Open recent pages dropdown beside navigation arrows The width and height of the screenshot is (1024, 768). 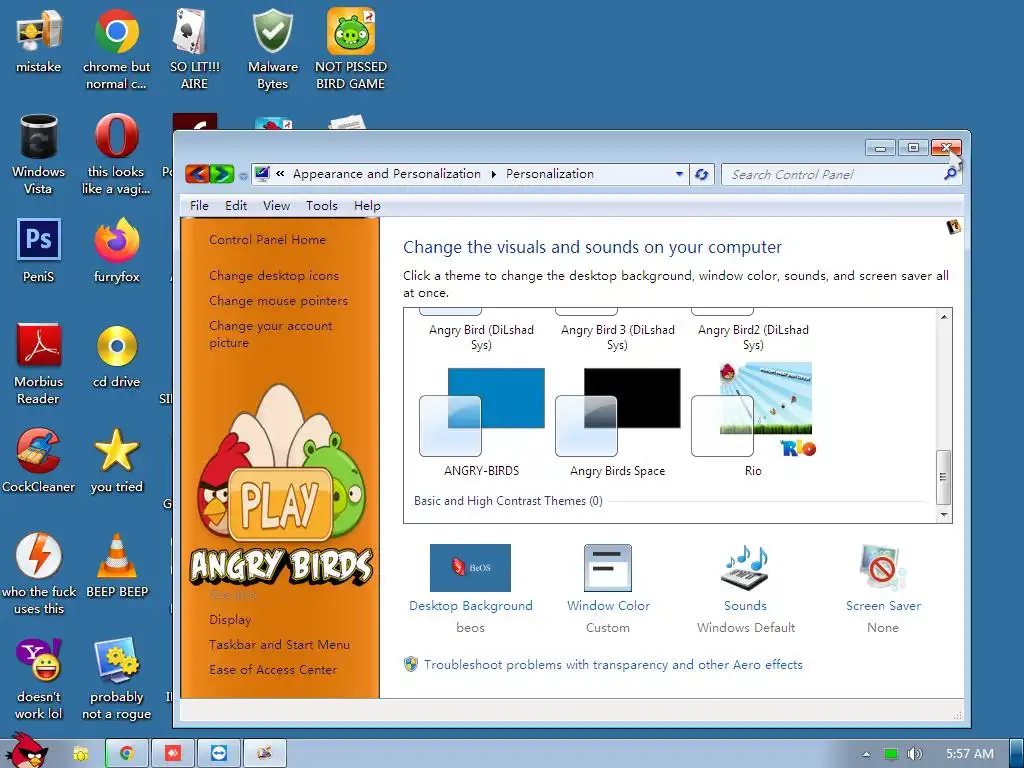pos(243,176)
